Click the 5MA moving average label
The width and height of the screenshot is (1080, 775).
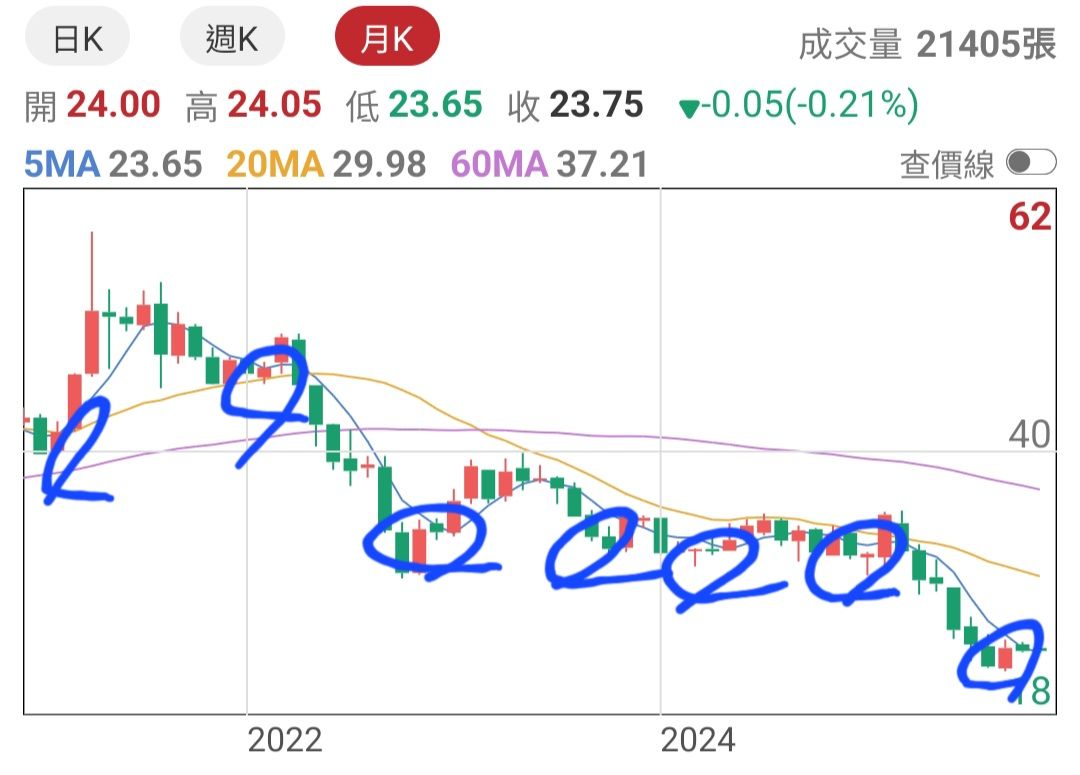tap(62, 165)
